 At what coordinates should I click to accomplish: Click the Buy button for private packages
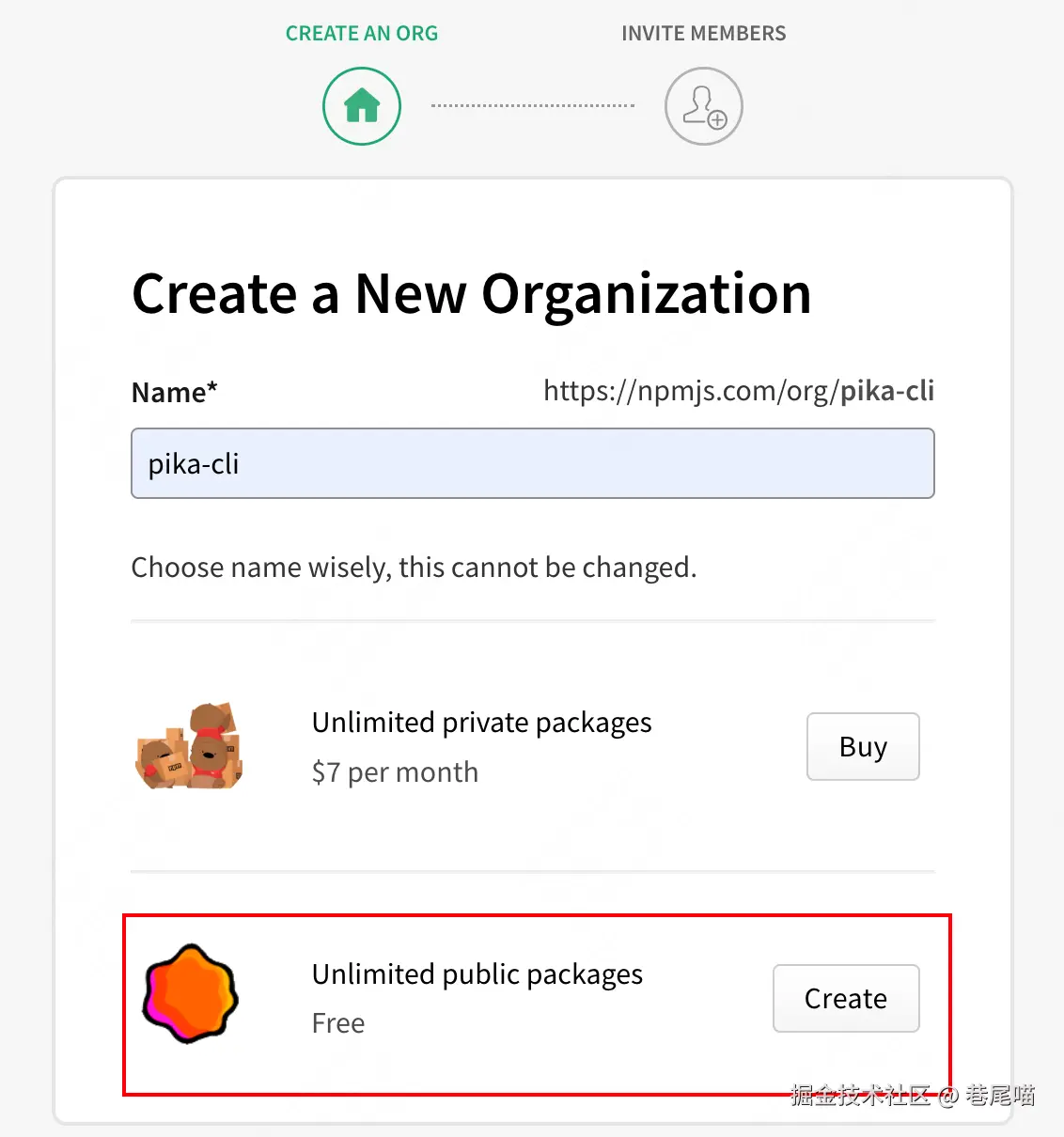(863, 746)
